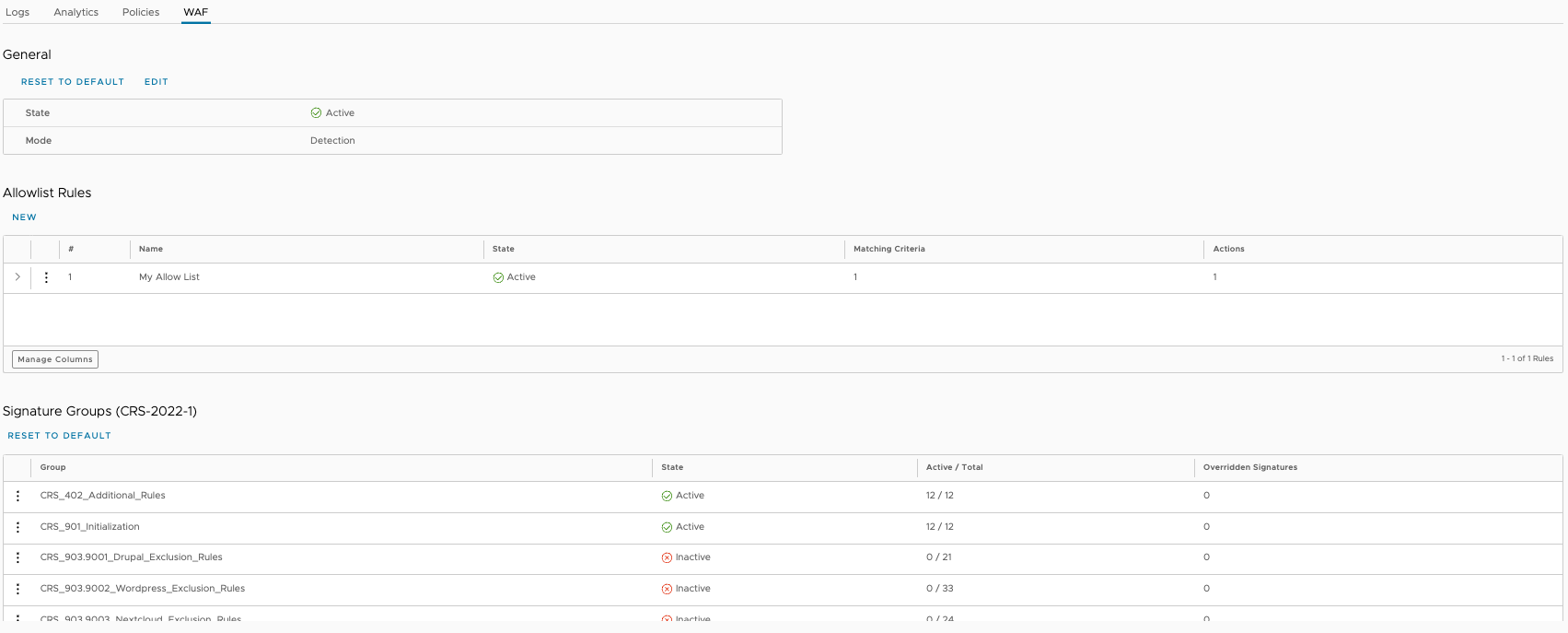Open the Logs tab
Screen dimensions: 1568x633
(x=17, y=12)
